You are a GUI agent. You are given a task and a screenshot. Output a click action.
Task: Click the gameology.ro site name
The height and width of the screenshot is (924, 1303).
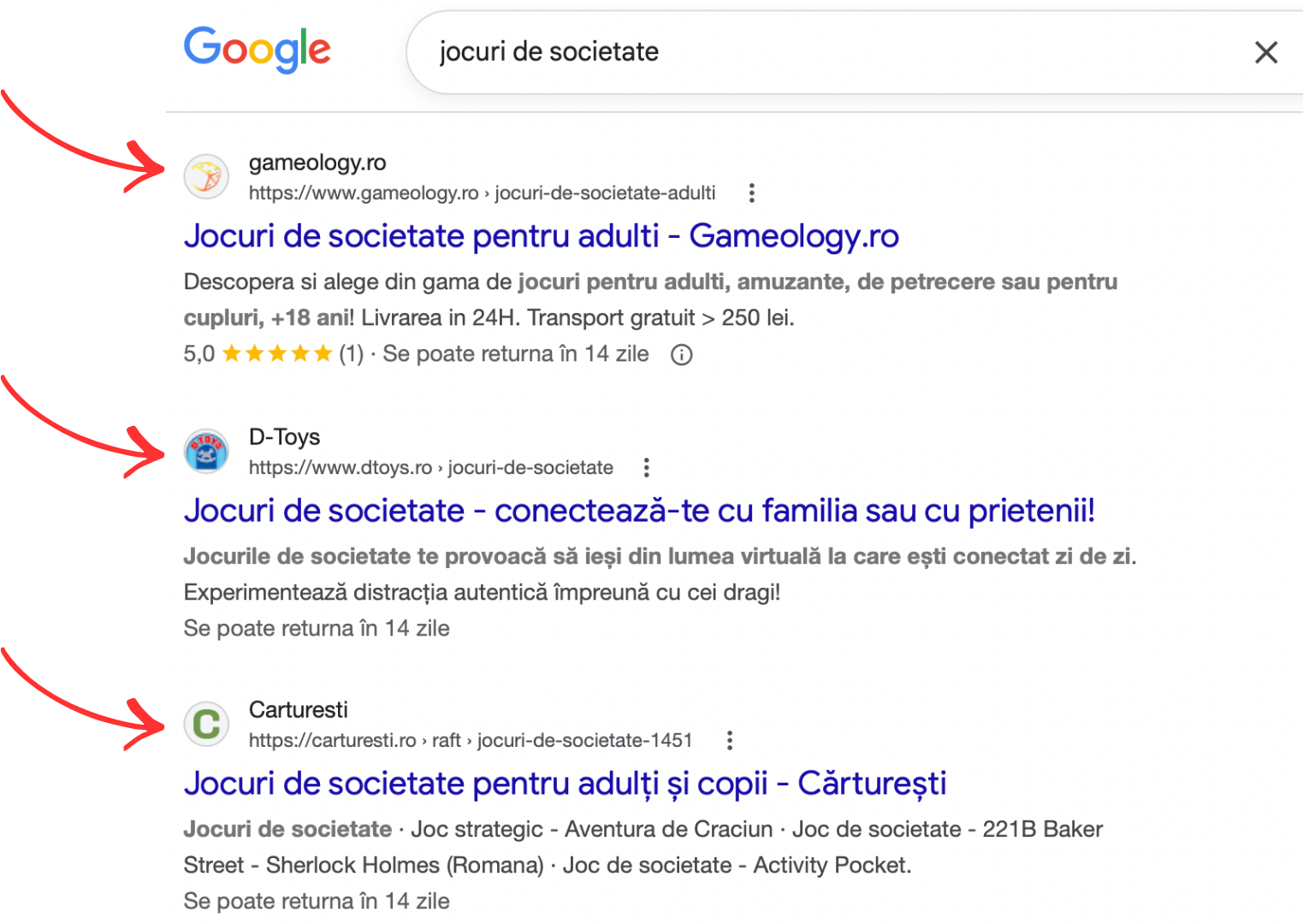point(317,163)
